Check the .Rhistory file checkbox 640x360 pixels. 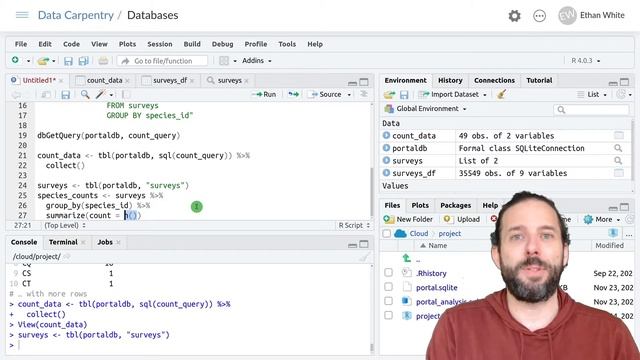pyautogui.click(x=388, y=272)
